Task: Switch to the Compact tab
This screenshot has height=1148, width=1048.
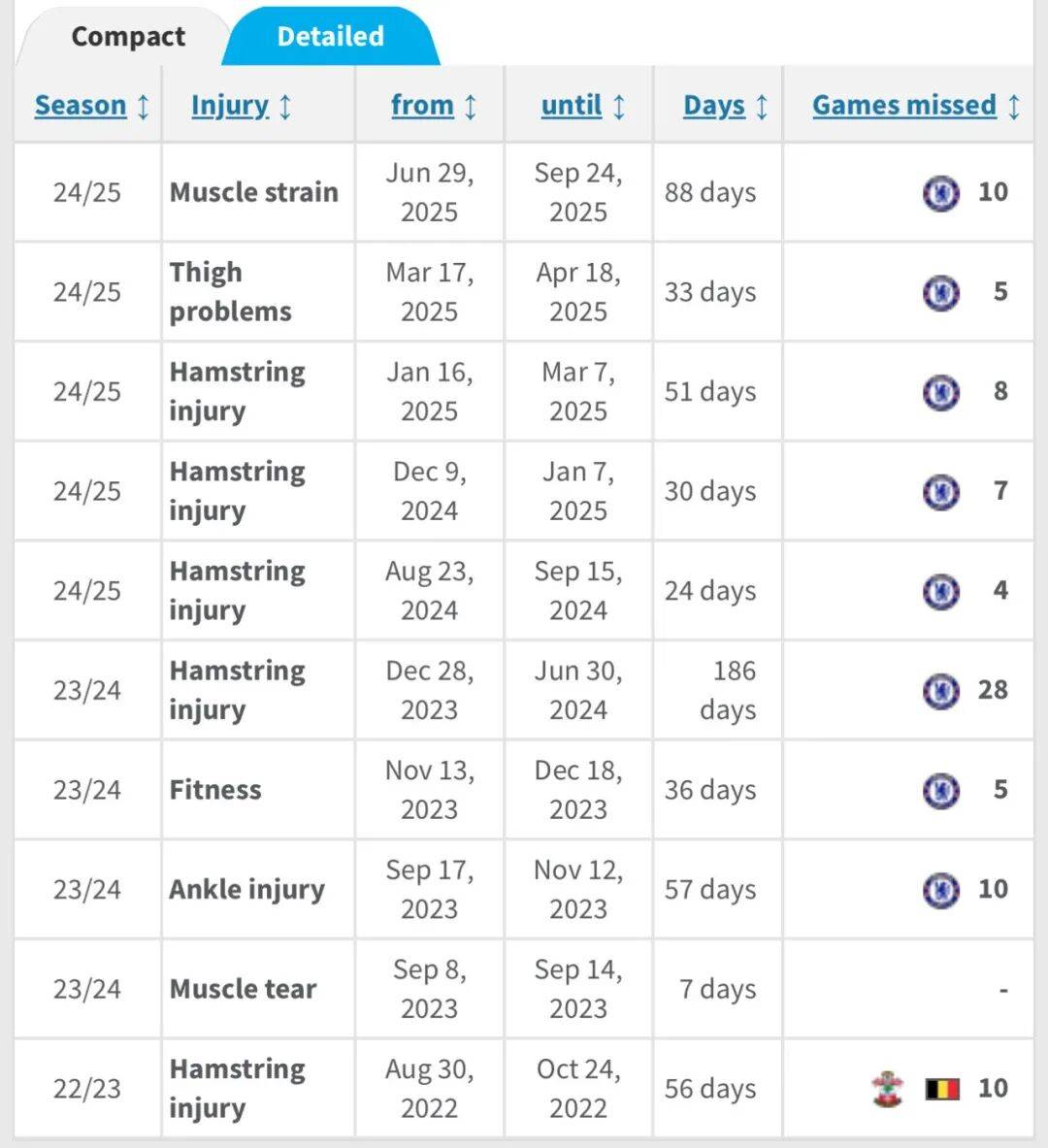Action: coord(127,37)
